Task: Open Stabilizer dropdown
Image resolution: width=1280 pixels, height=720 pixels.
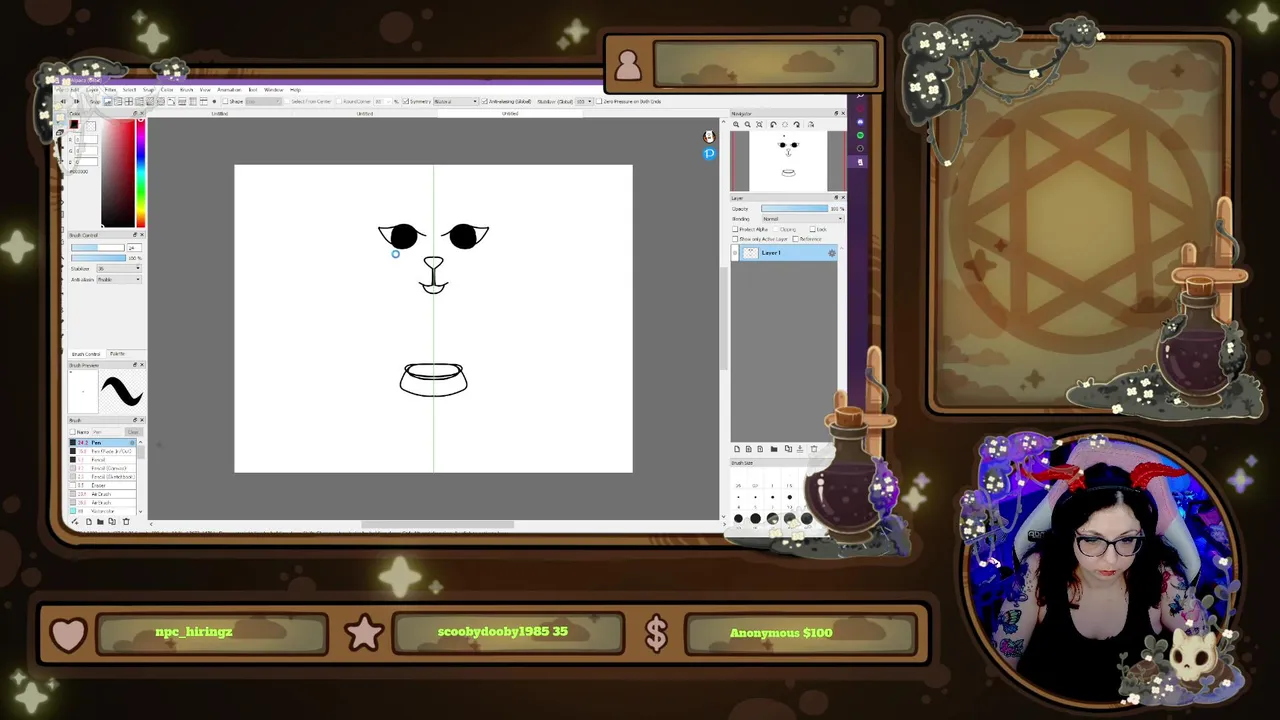Action: [119, 268]
